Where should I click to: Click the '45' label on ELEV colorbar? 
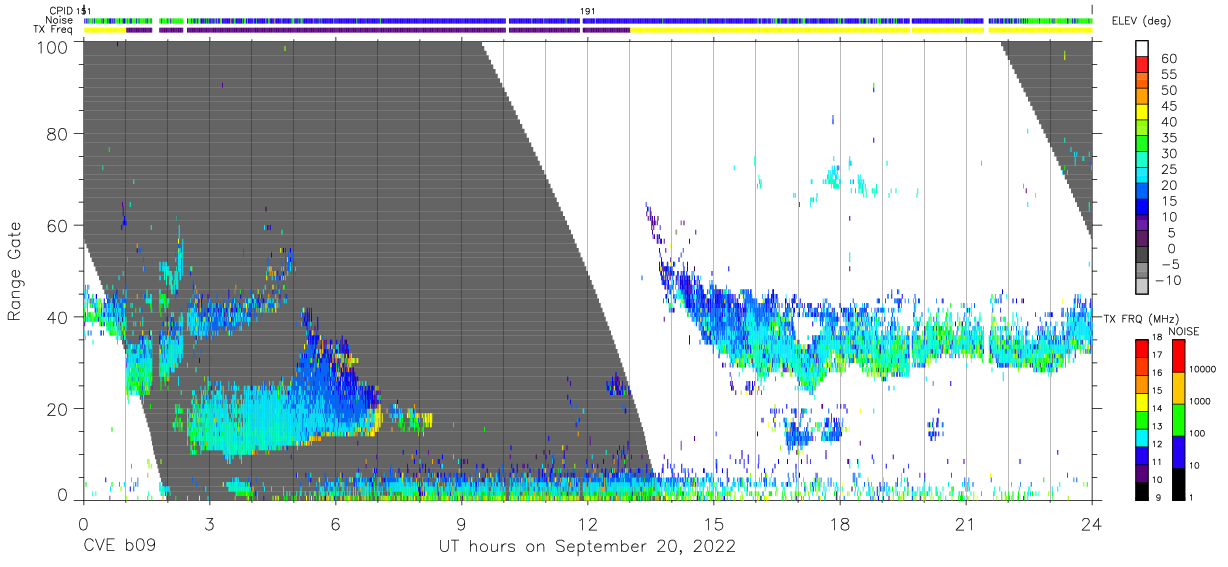pos(1169,106)
